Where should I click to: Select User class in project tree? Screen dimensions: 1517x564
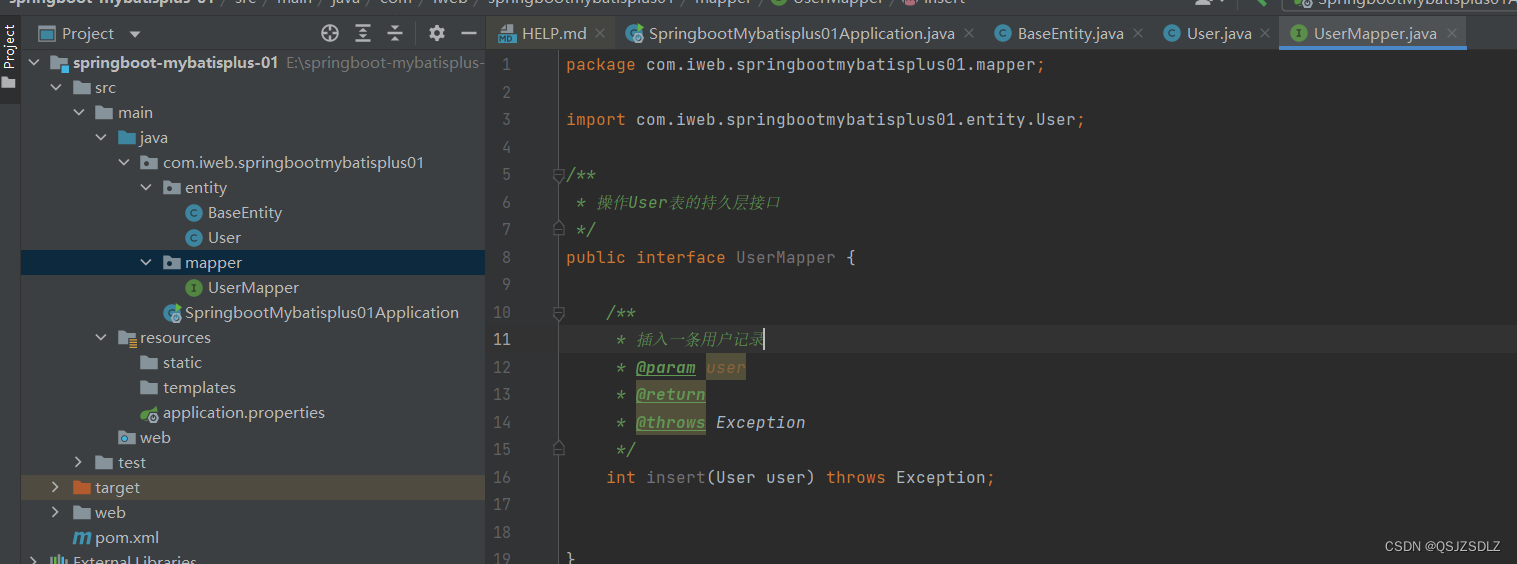point(224,238)
